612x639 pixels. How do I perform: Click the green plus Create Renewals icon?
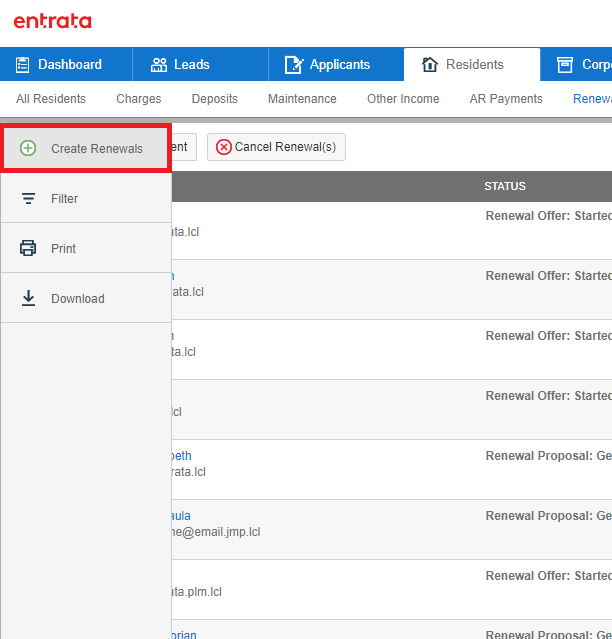(28, 148)
